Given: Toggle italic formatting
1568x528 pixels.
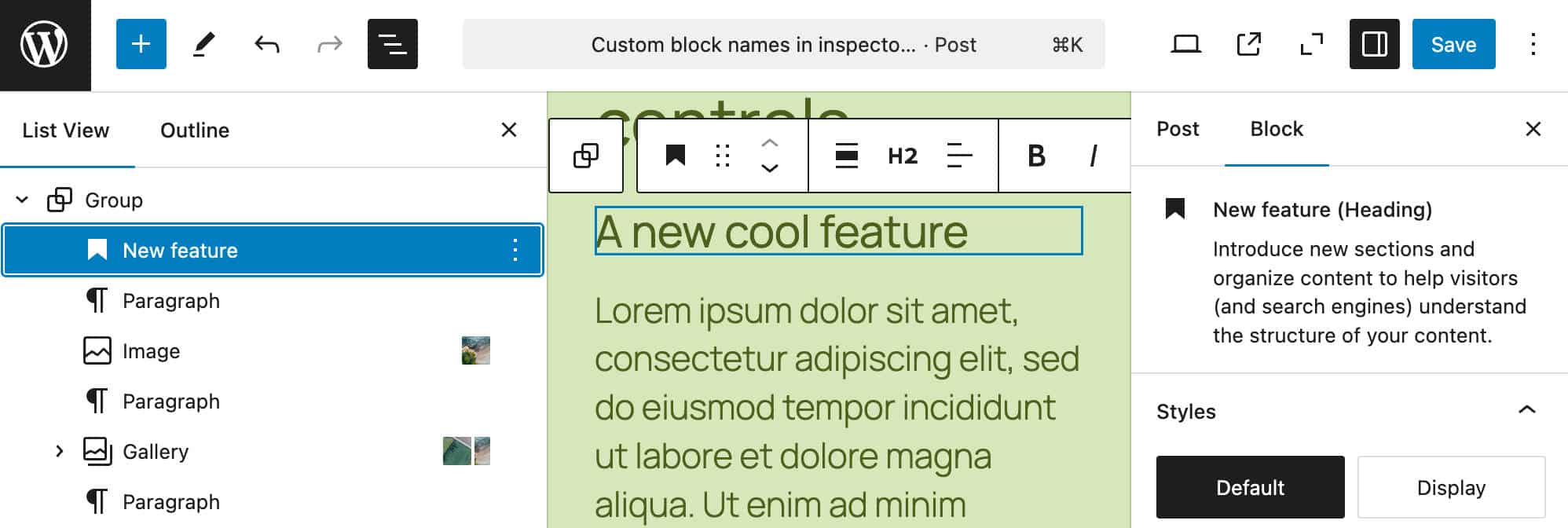Looking at the screenshot, I should click(x=1093, y=156).
